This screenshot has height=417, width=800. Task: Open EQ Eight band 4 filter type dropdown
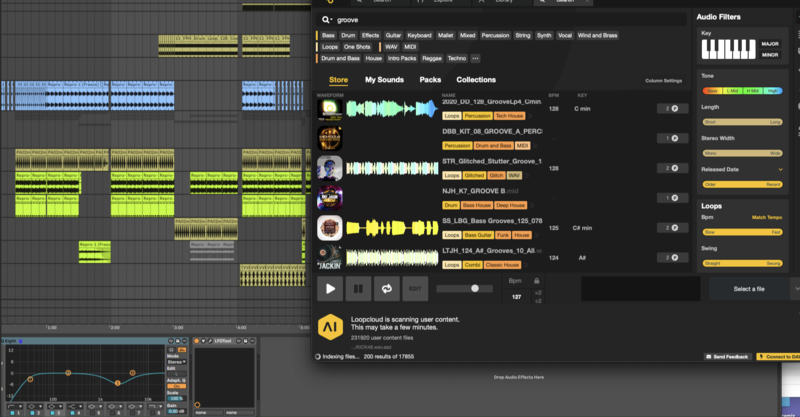click(x=74, y=406)
